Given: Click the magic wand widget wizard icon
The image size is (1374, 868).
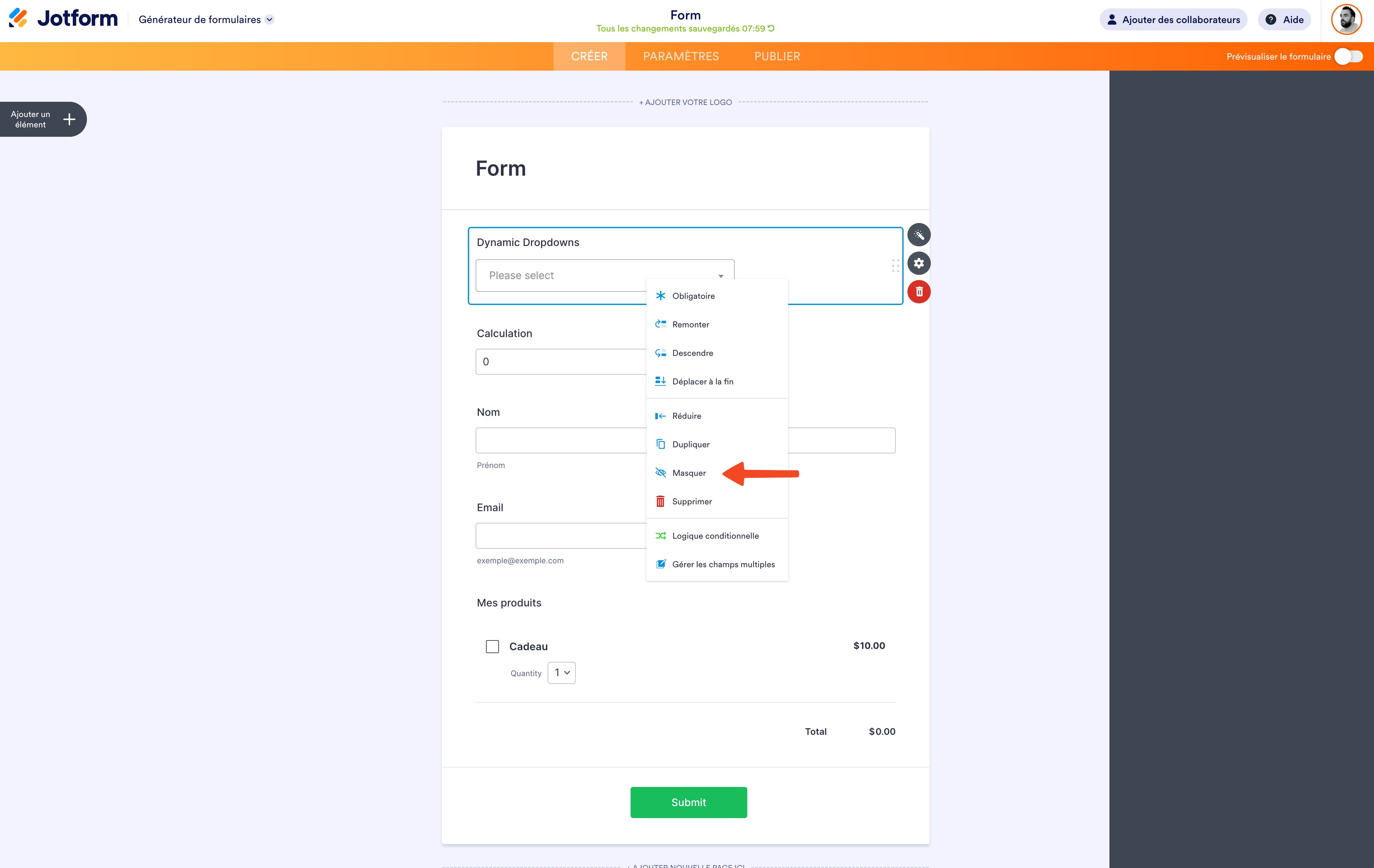Looking at the screenshot, I should click(x=919, y=235).
